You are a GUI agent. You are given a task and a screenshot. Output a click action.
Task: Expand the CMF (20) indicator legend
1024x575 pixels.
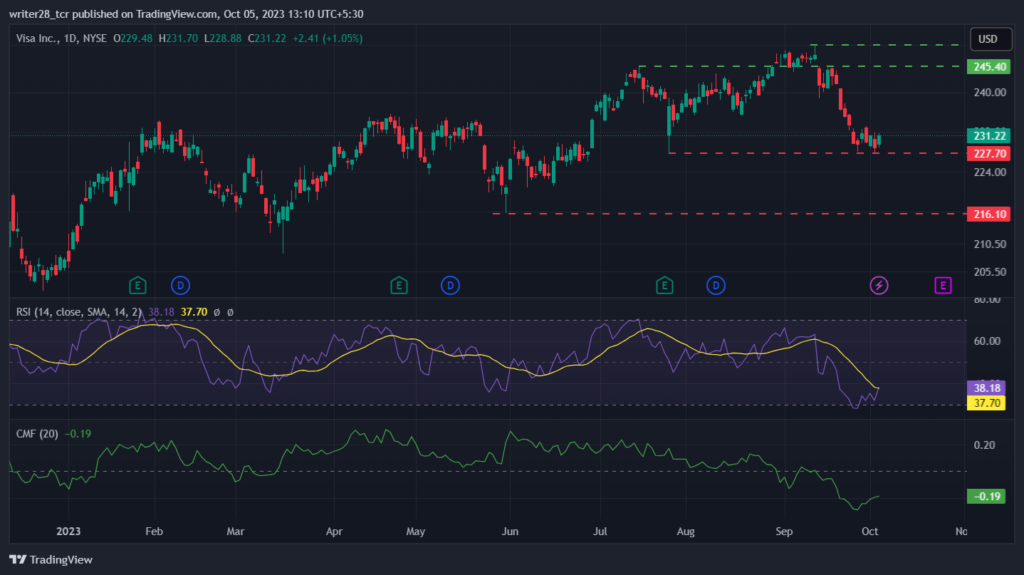point(37,434)
